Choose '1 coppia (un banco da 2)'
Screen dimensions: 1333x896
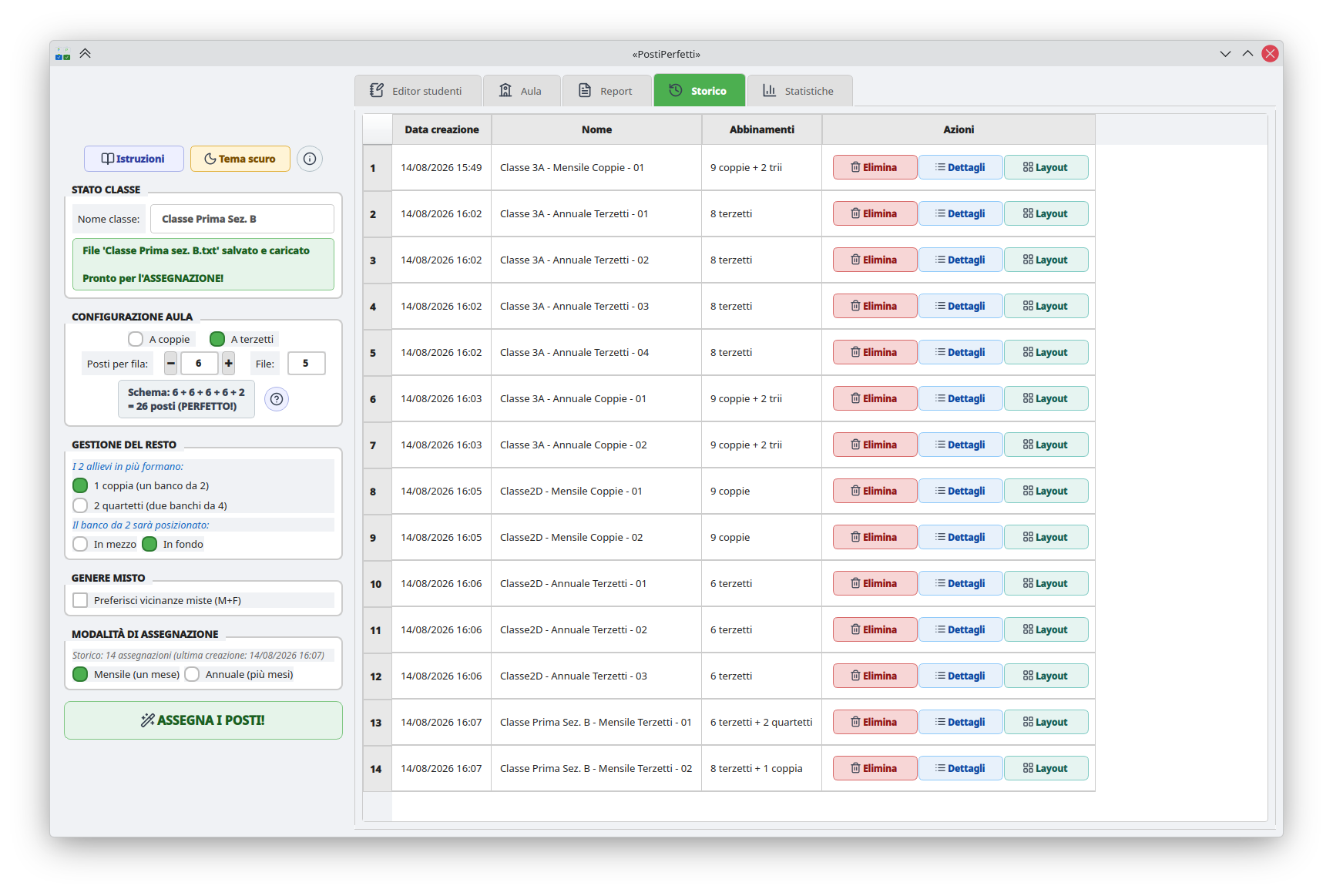pos(80,485)
